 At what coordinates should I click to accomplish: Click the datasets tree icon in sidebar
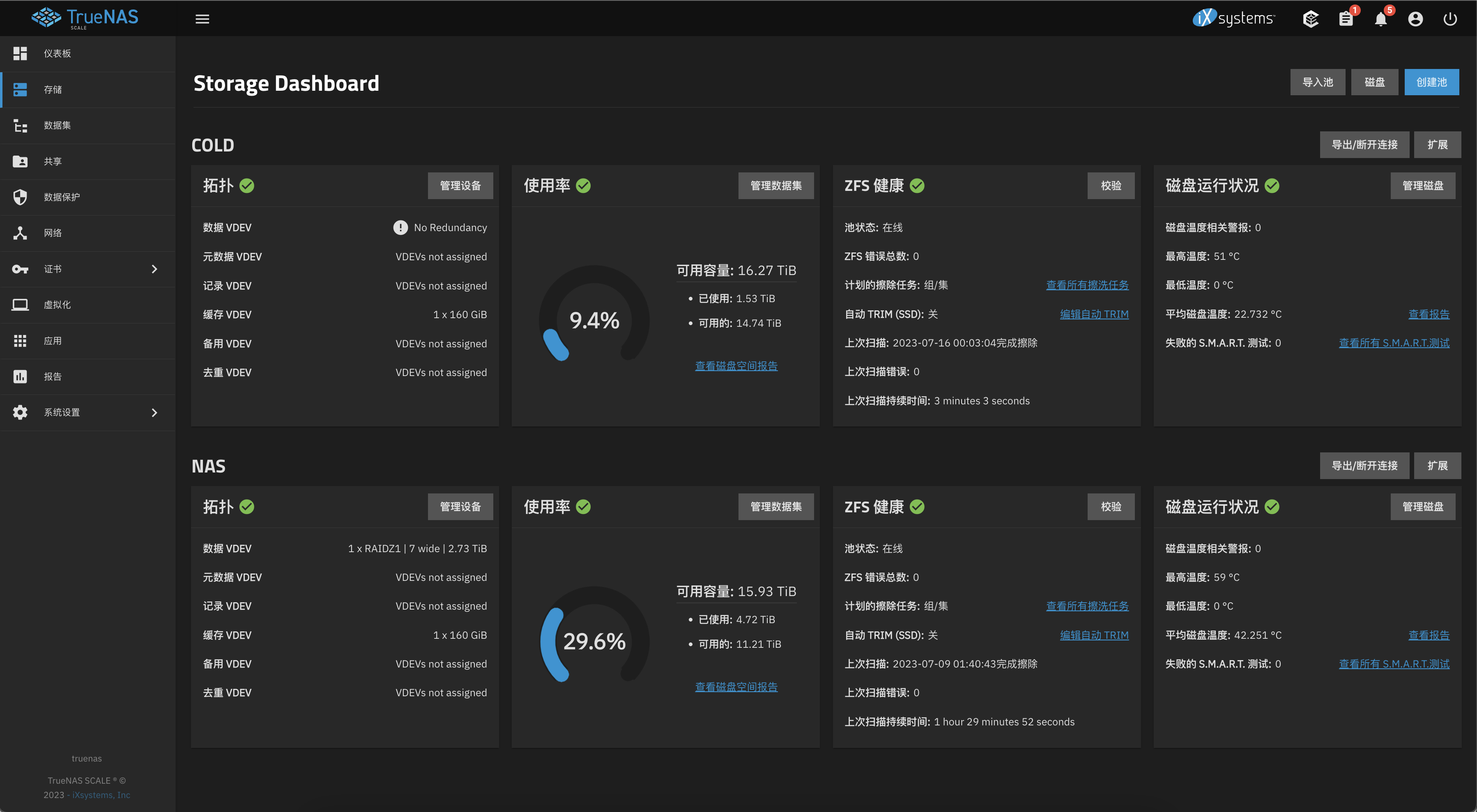(x=20, y=126)
